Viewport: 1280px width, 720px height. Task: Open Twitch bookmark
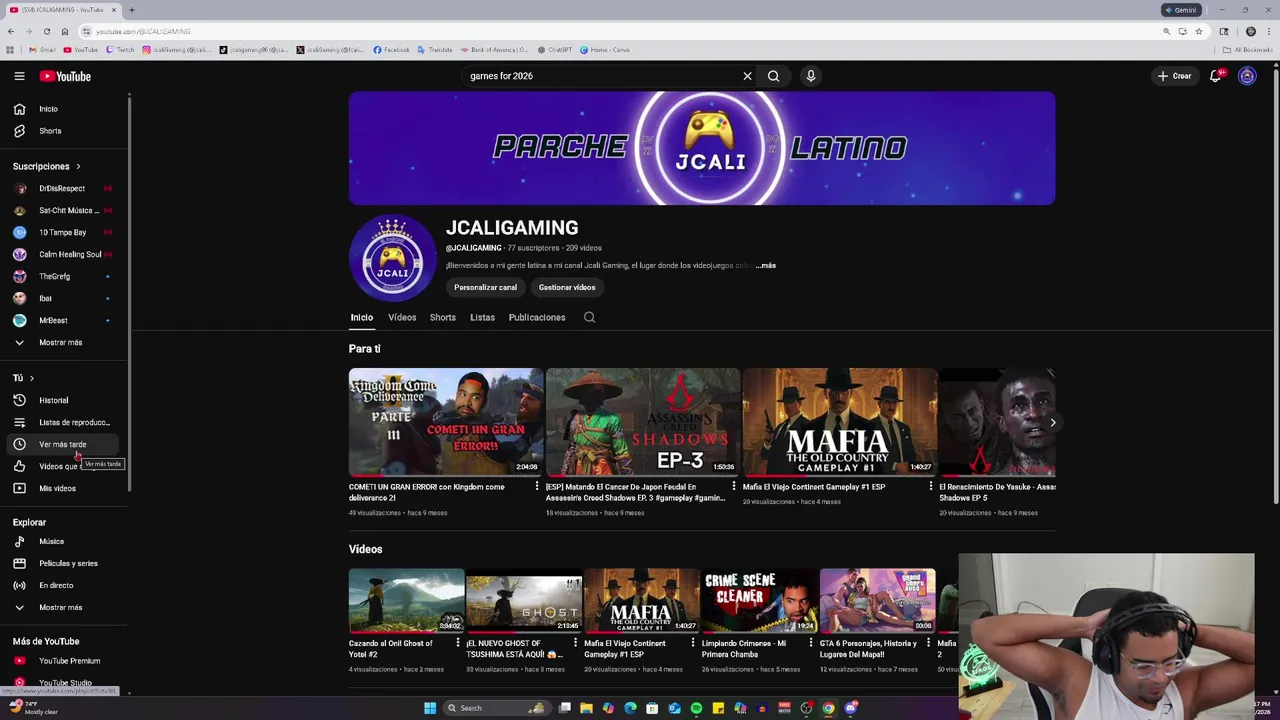tap(119, 49)
